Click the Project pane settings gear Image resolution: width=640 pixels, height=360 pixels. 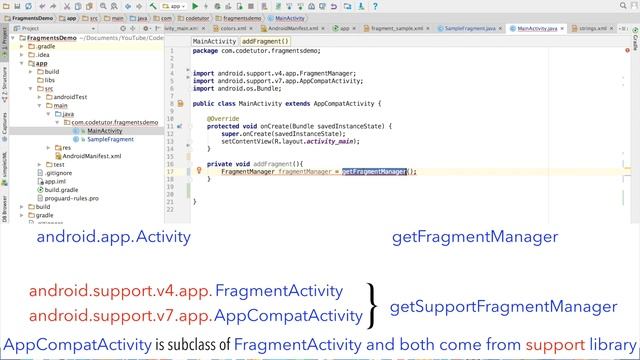tap(146, 29)
